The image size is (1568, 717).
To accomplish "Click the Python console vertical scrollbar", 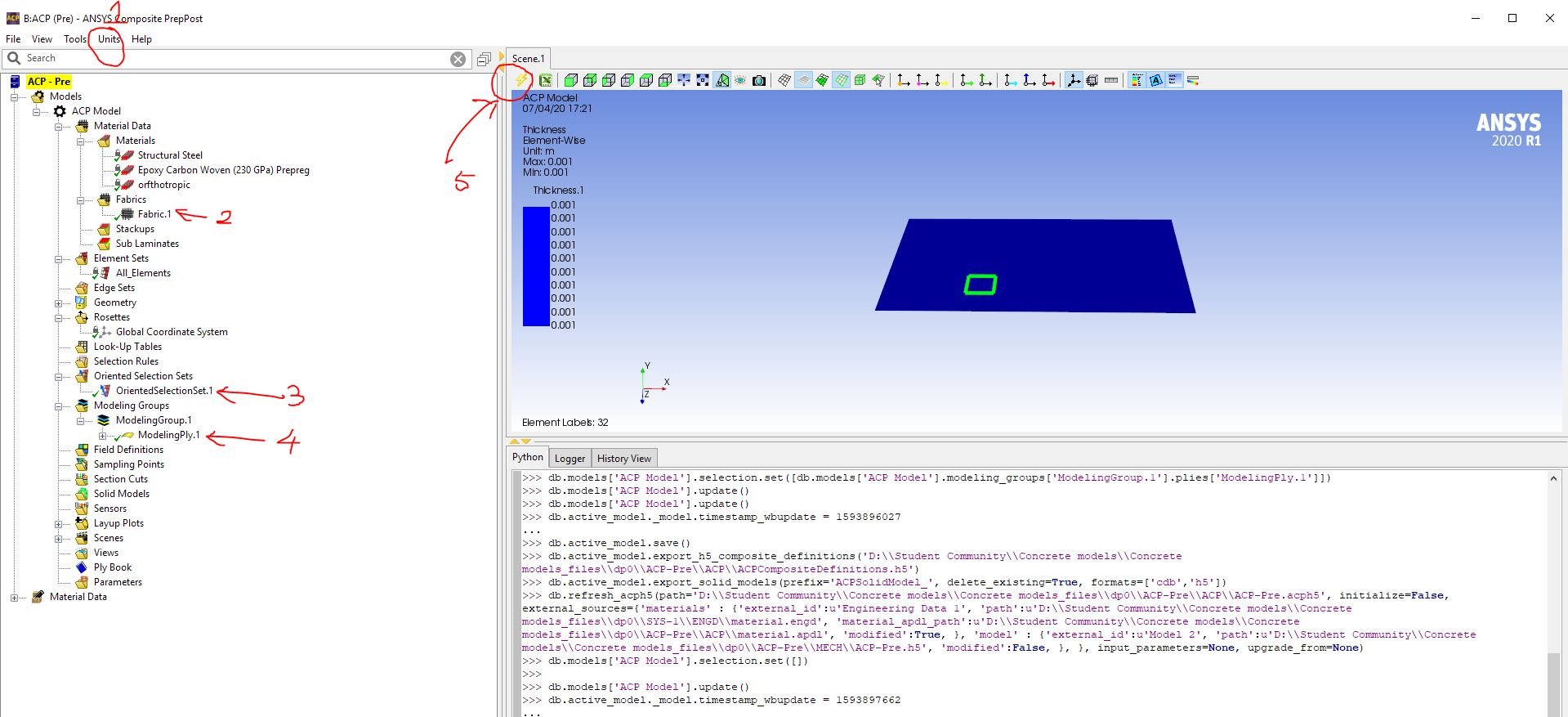I will [x=1553, y=593].
